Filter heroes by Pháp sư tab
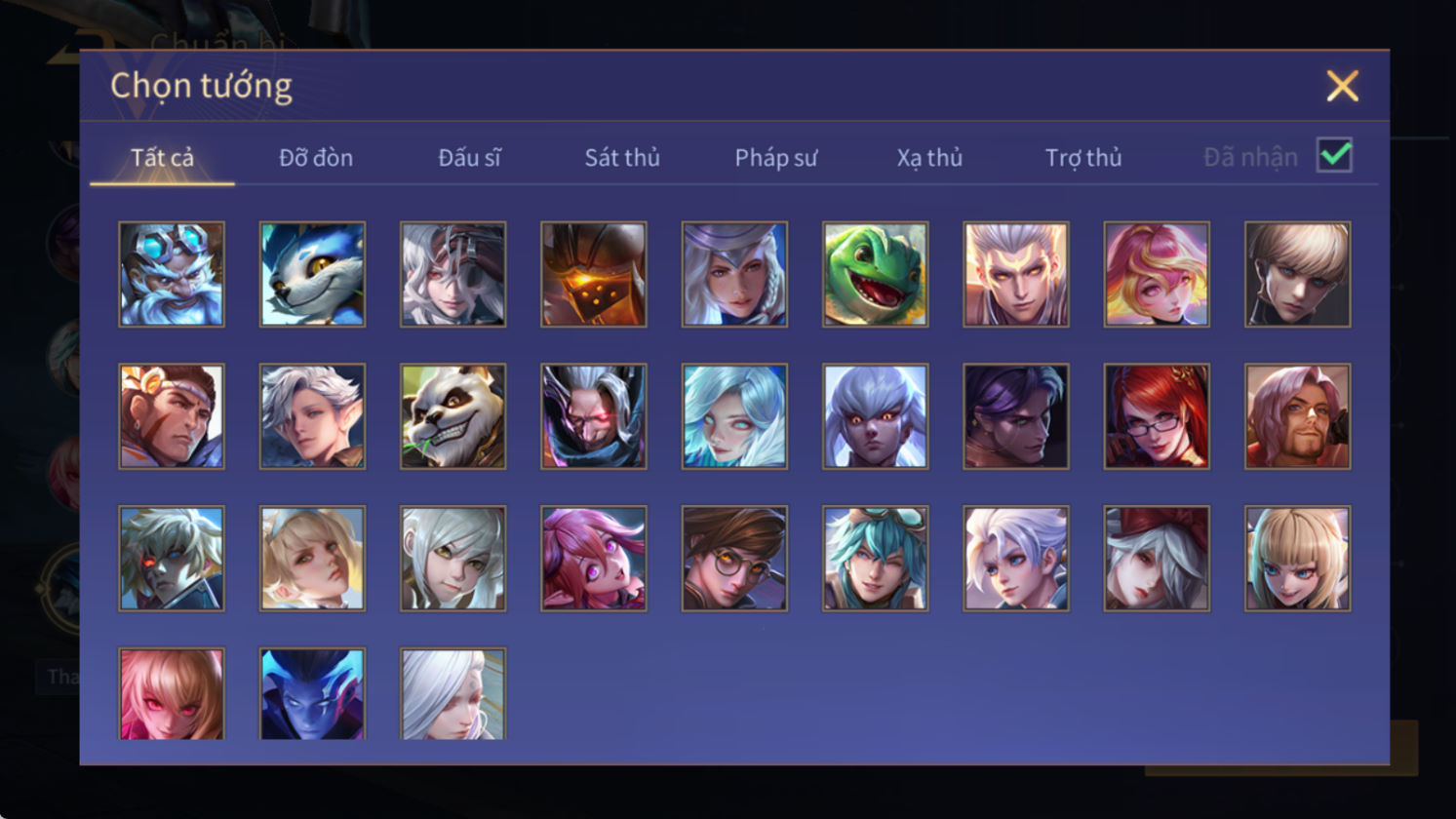This screenshot has width=1456, height=819. point(776,157)
